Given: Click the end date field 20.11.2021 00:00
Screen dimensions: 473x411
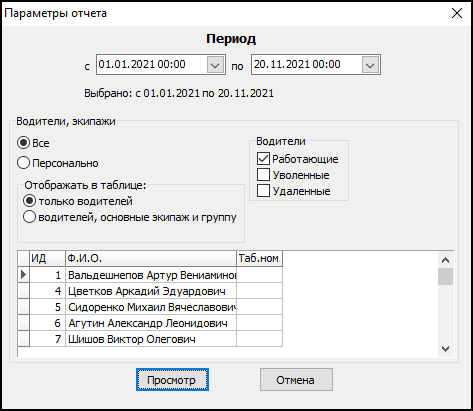Looking at the screenshot, I should [x=307, y=64].
